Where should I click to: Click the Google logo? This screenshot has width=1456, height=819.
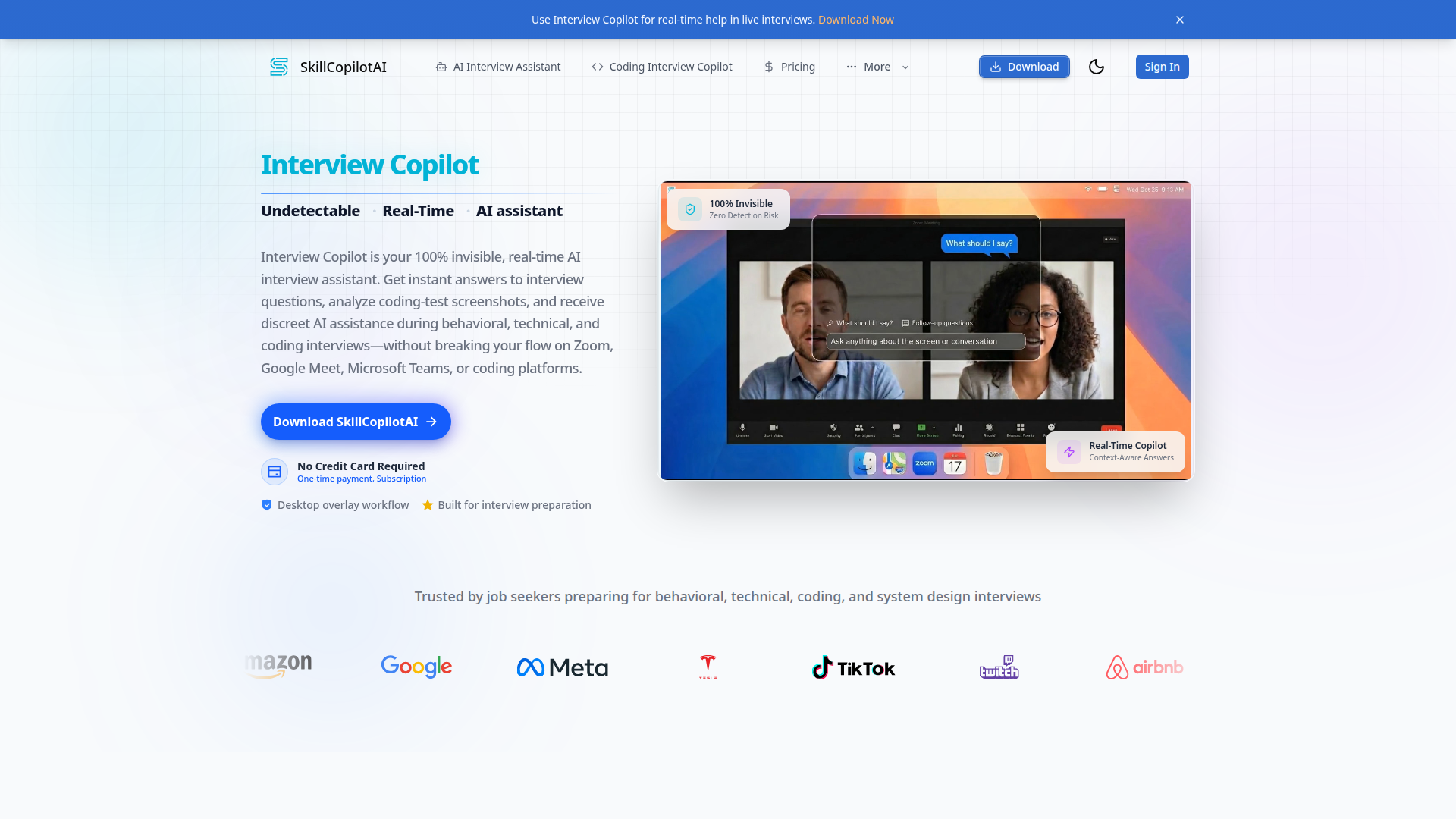tap(416, 667)
